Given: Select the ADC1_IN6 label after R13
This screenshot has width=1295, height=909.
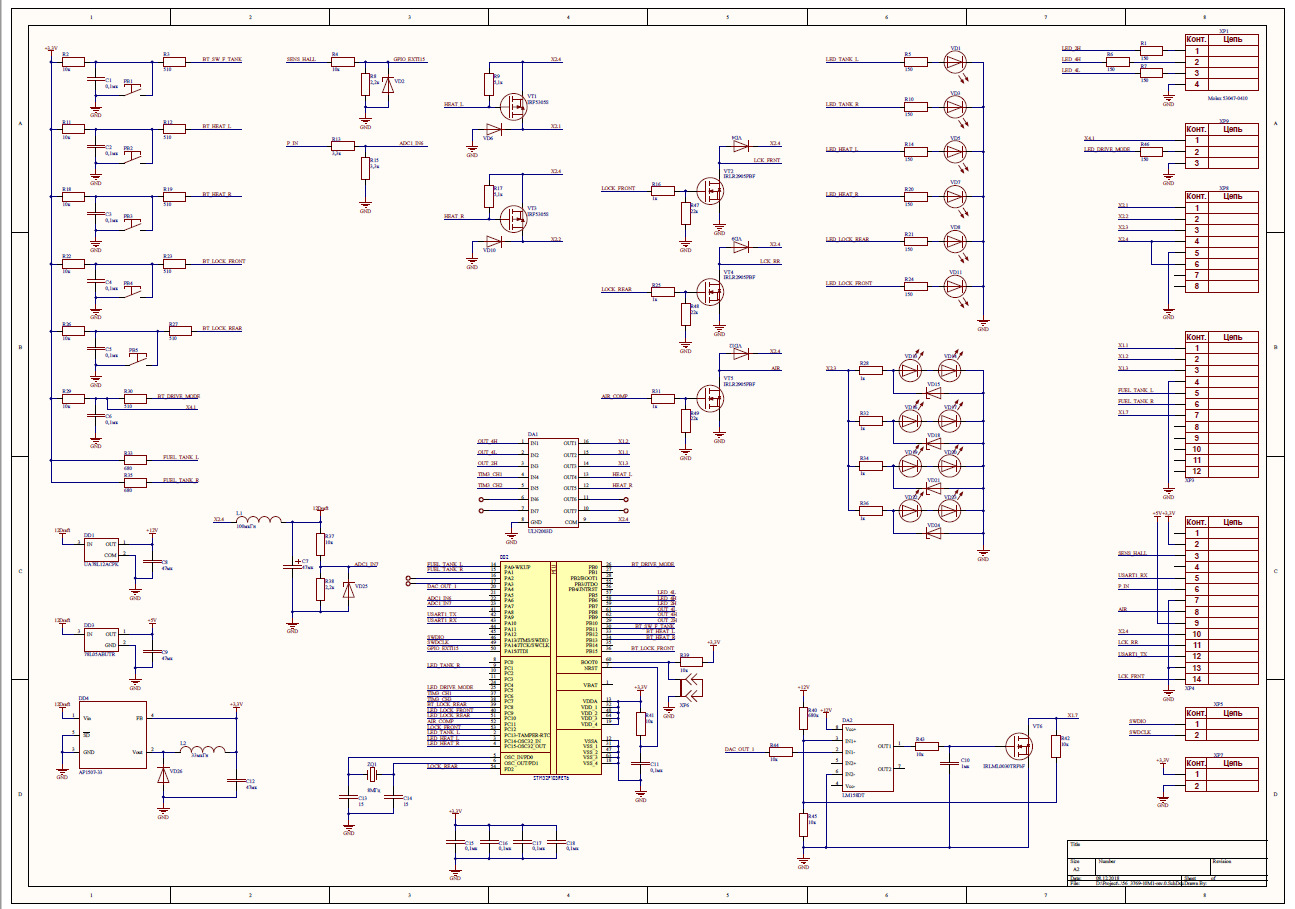Looking at the screenshot, I should [x=412, y=144].
